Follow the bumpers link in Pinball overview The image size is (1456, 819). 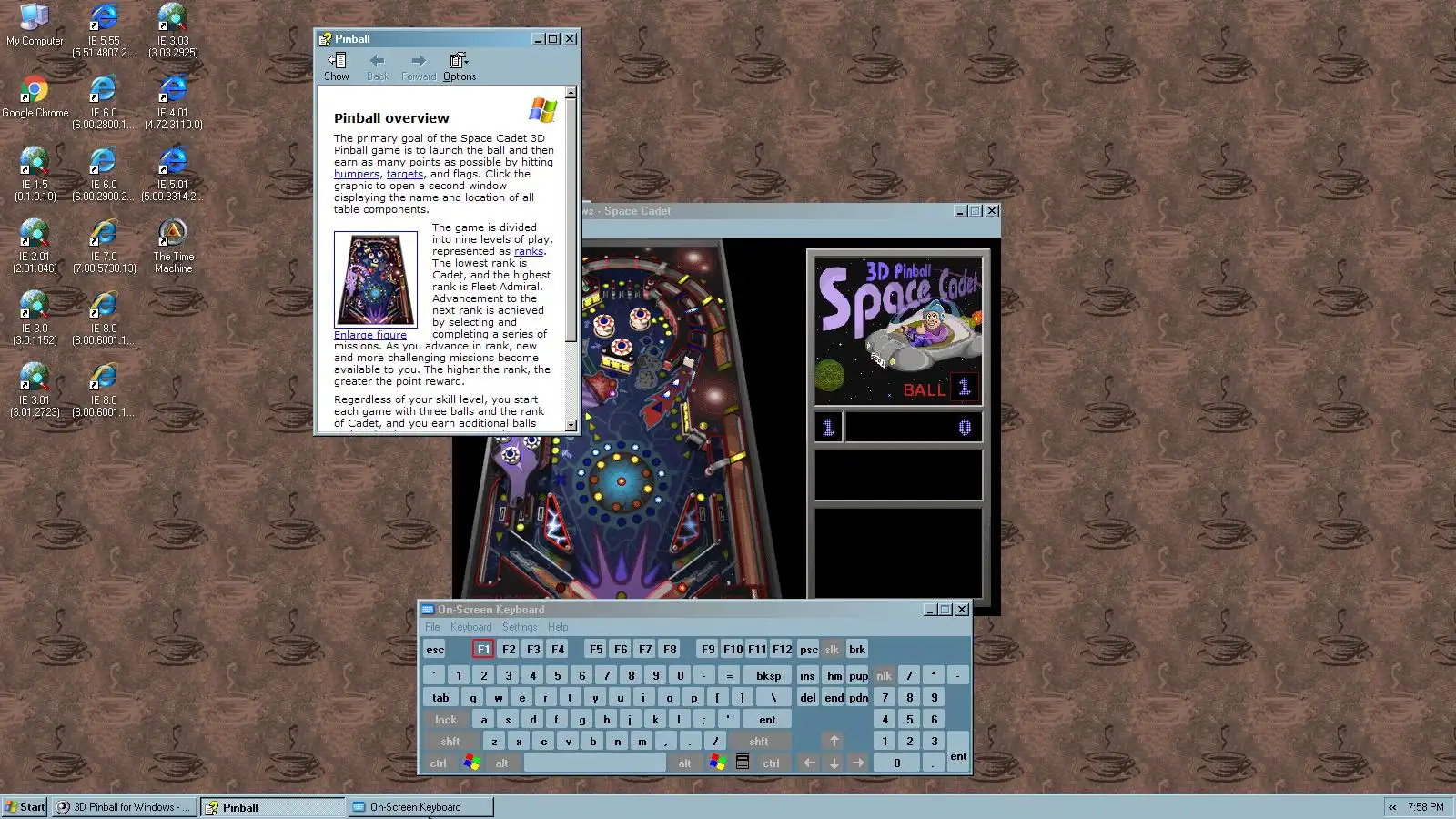357,174
